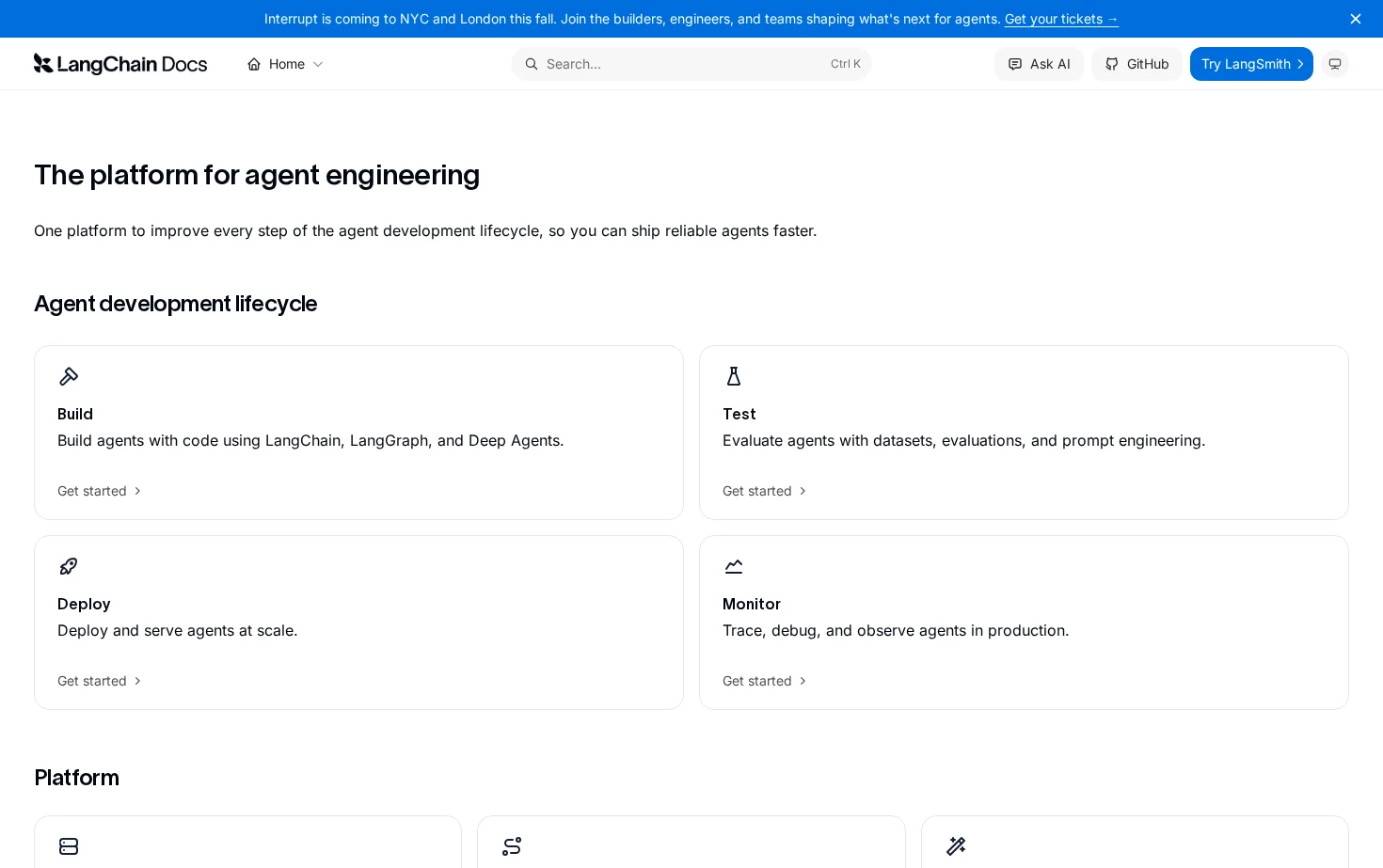The width and height of the screenshot is (1383, 868).
Task: Select the Build card title
Action: [75, 414]
